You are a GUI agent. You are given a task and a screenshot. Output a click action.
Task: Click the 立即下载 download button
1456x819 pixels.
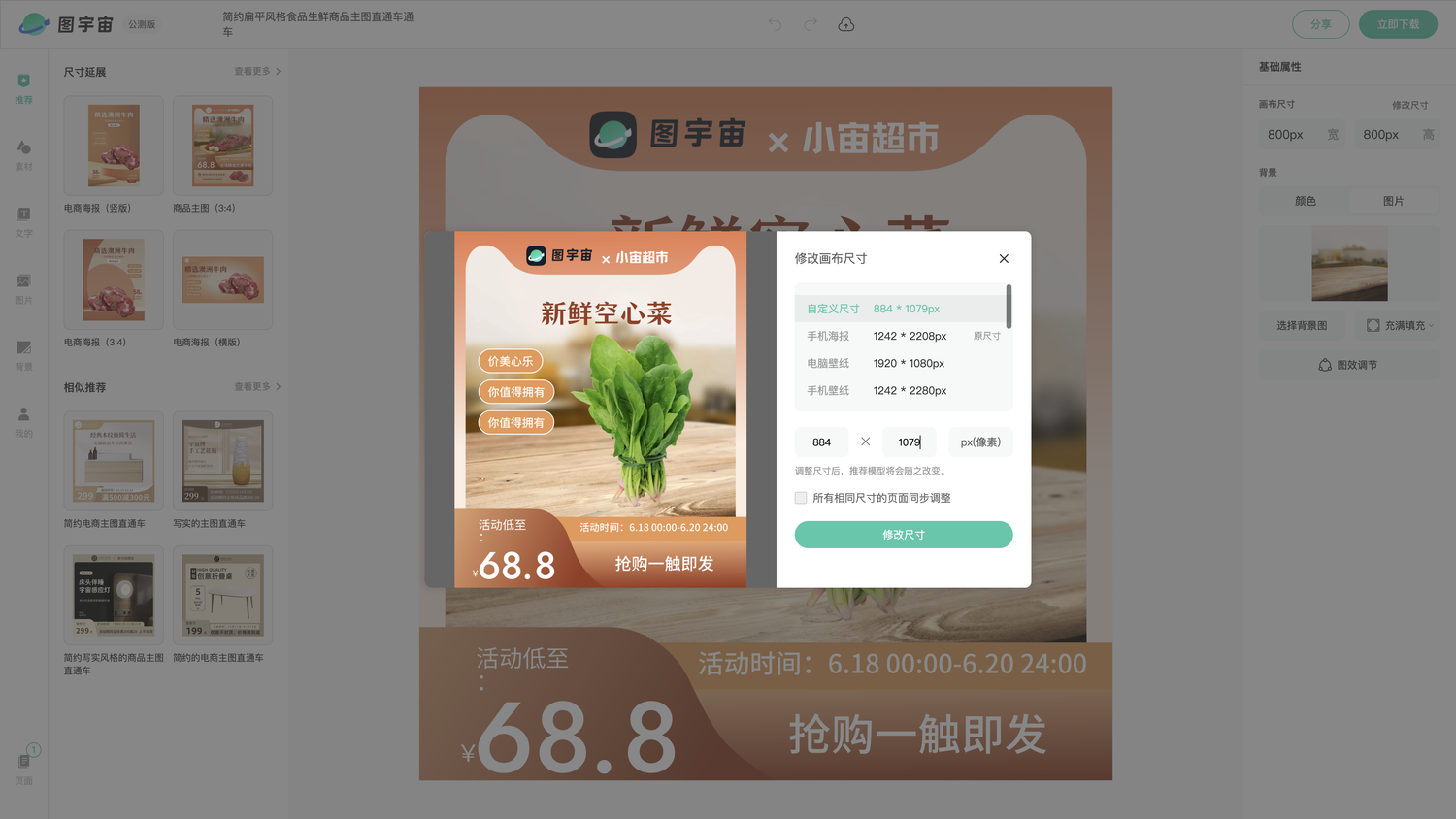[1398, 24]
